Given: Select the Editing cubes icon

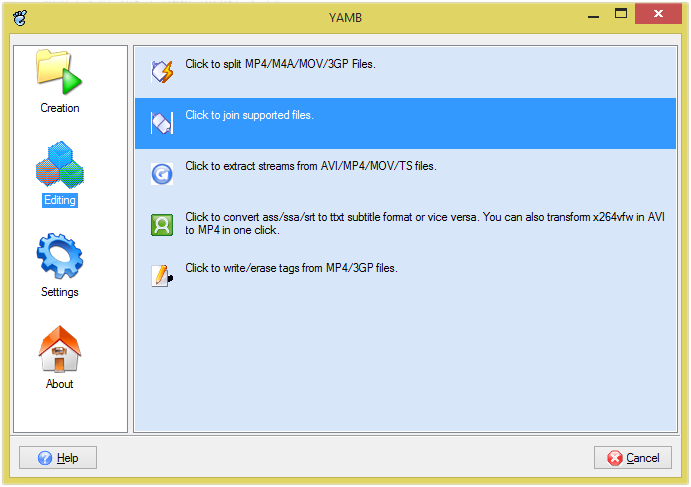Looking at the screenshot, I should [59, 165].
